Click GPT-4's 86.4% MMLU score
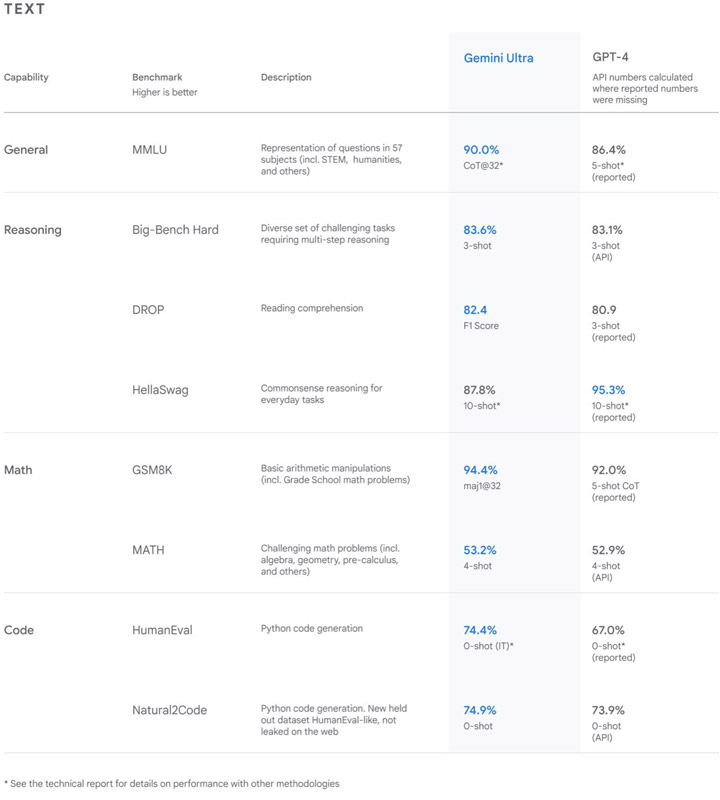The width and height of the screenshot is (720, 800). (x=608, y=150)
